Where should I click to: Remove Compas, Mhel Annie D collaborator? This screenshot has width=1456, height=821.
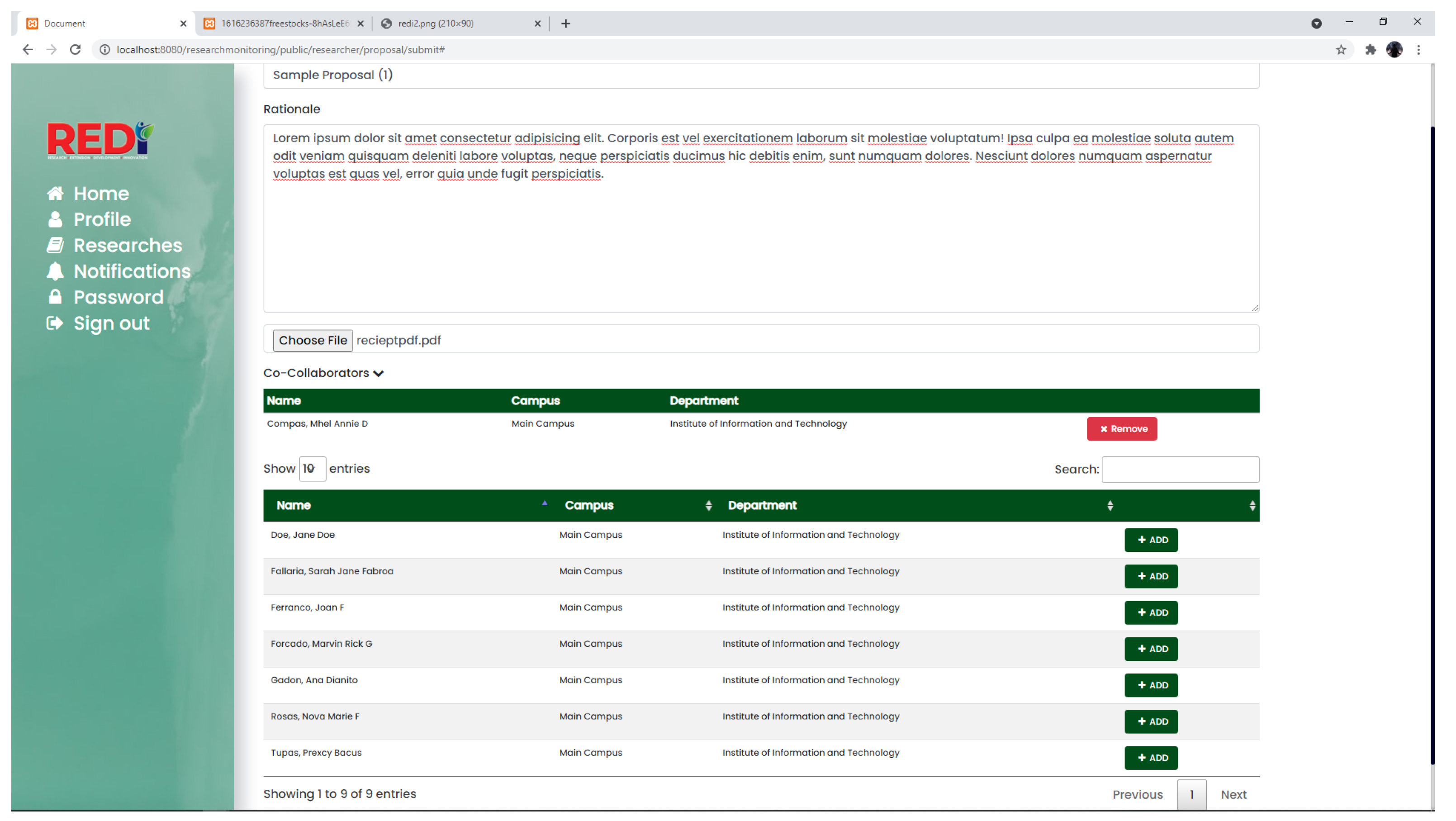point(1121,429)
